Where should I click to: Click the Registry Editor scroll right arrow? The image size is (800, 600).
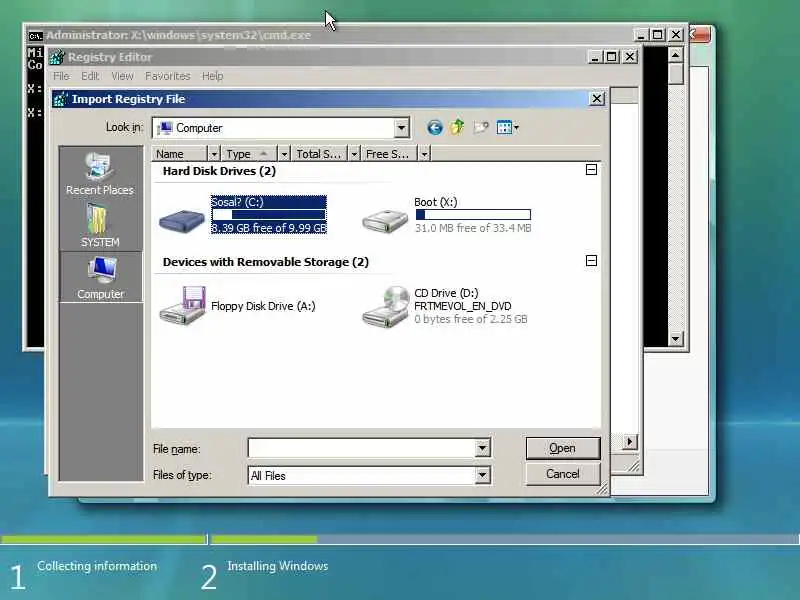coord(630,442)
